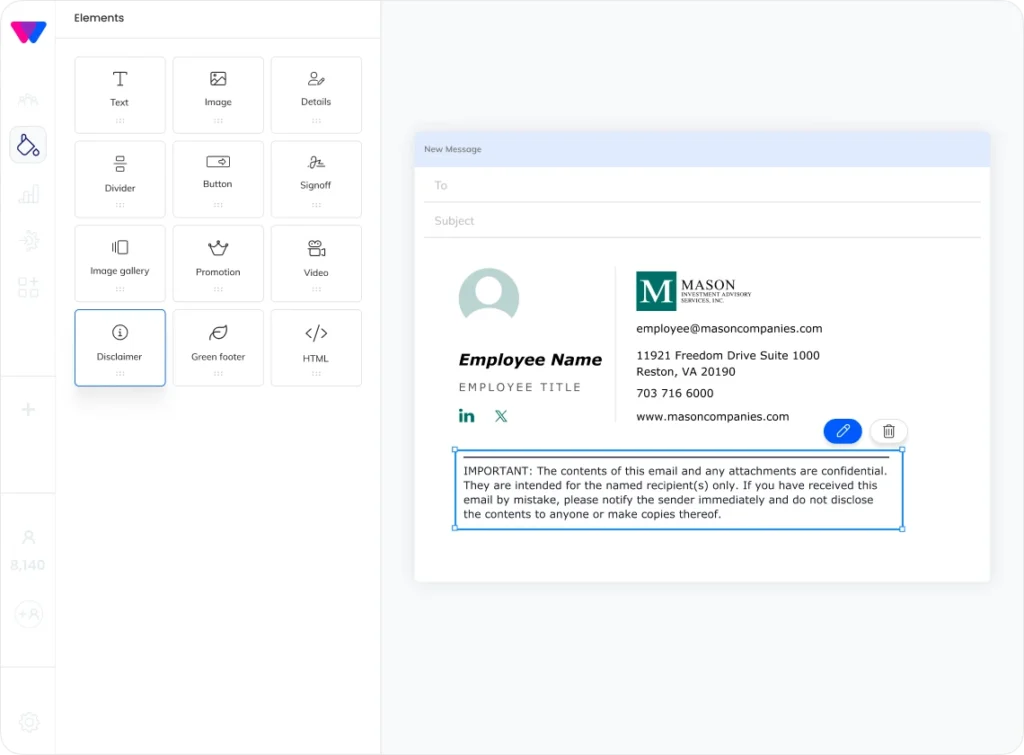Image resolution: width=1024 pixels, height=755 pixels.
Task: Select the Text element tile
Action: pos(120,94)
